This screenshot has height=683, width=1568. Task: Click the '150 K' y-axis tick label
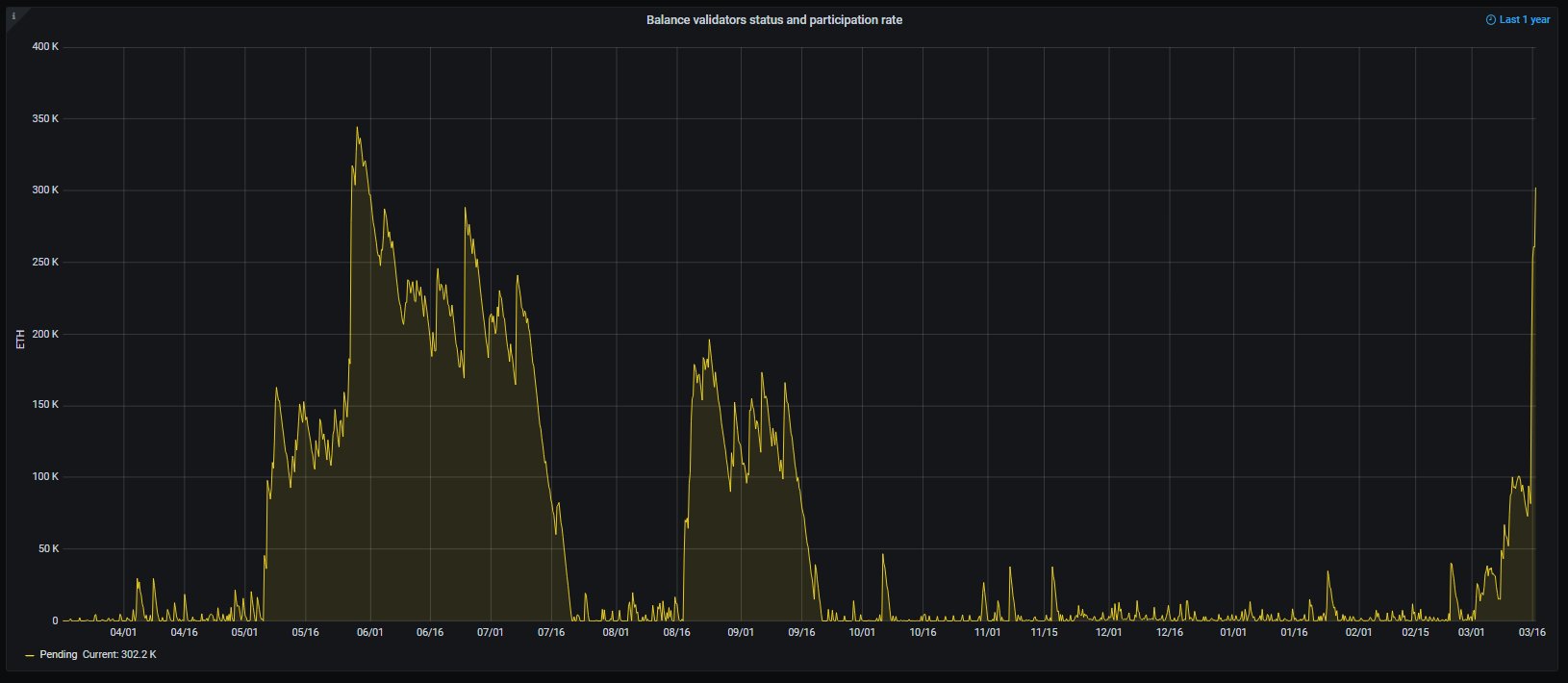coord(45,405)
